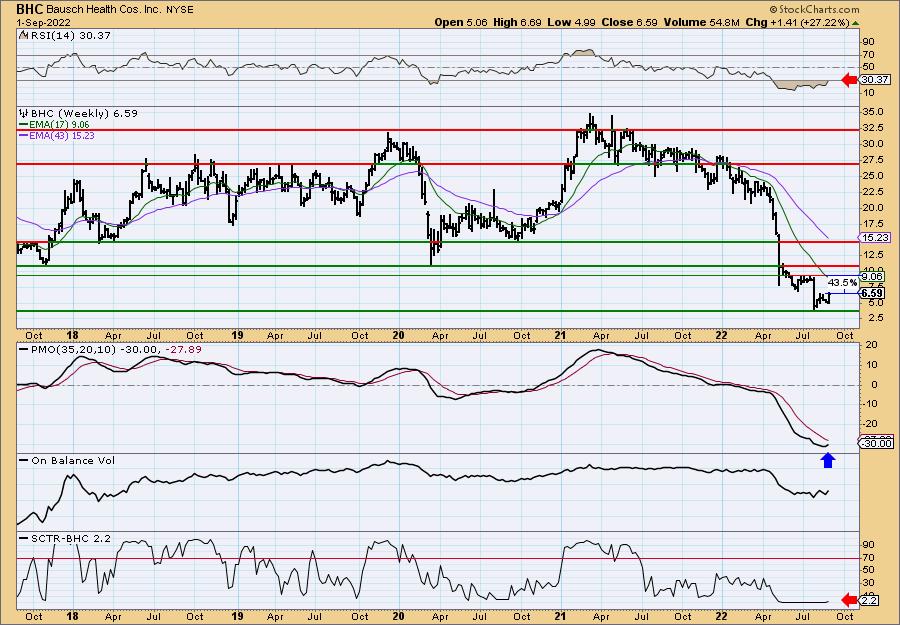Image resolution: width=900 pixels, height=625 pixels.
Task: Click the bar icon beside BHC (Weekly)
Action: click(x=24, y=113)
